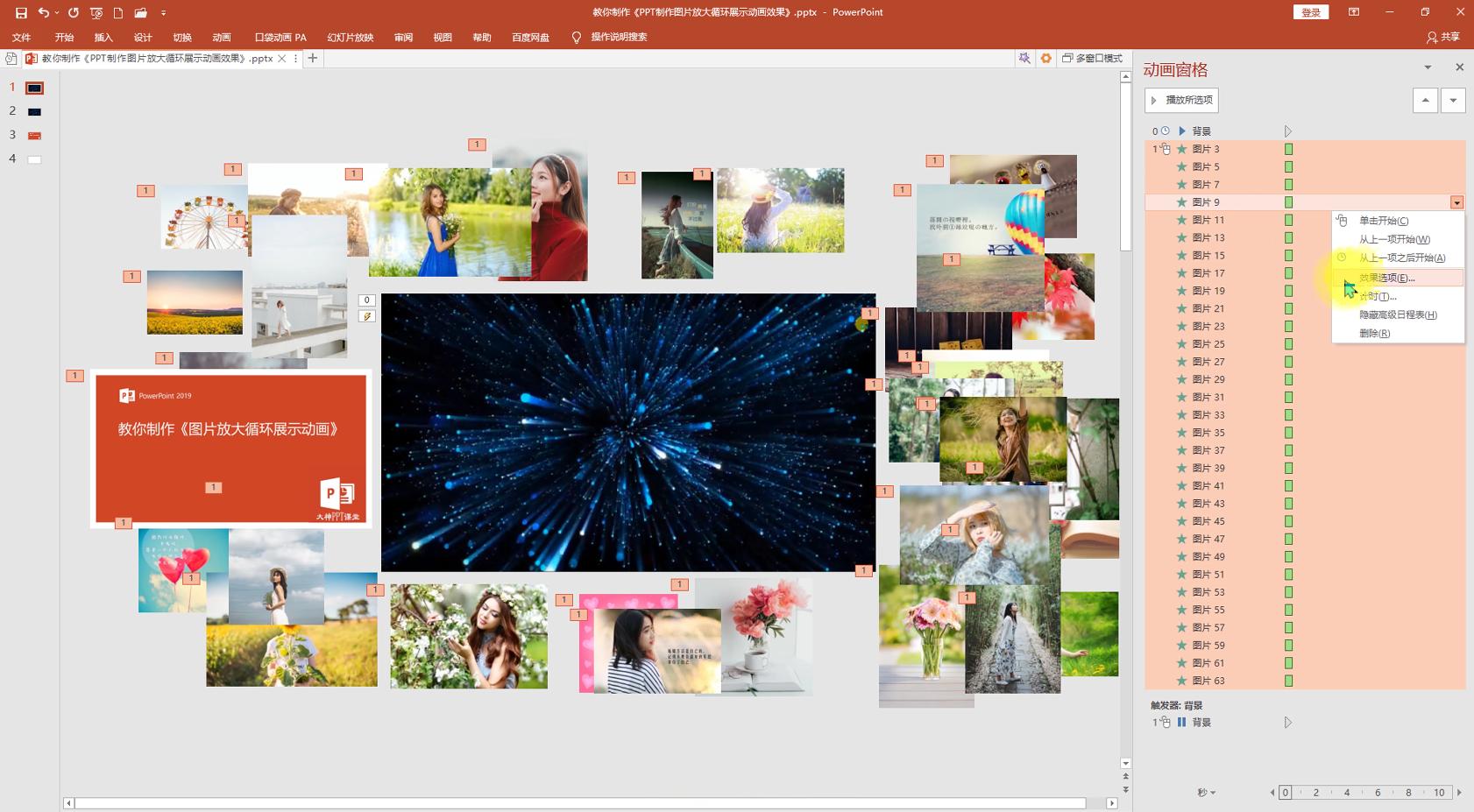Toggle 多窗口模式 multi-window mode

coord(1092,58)
